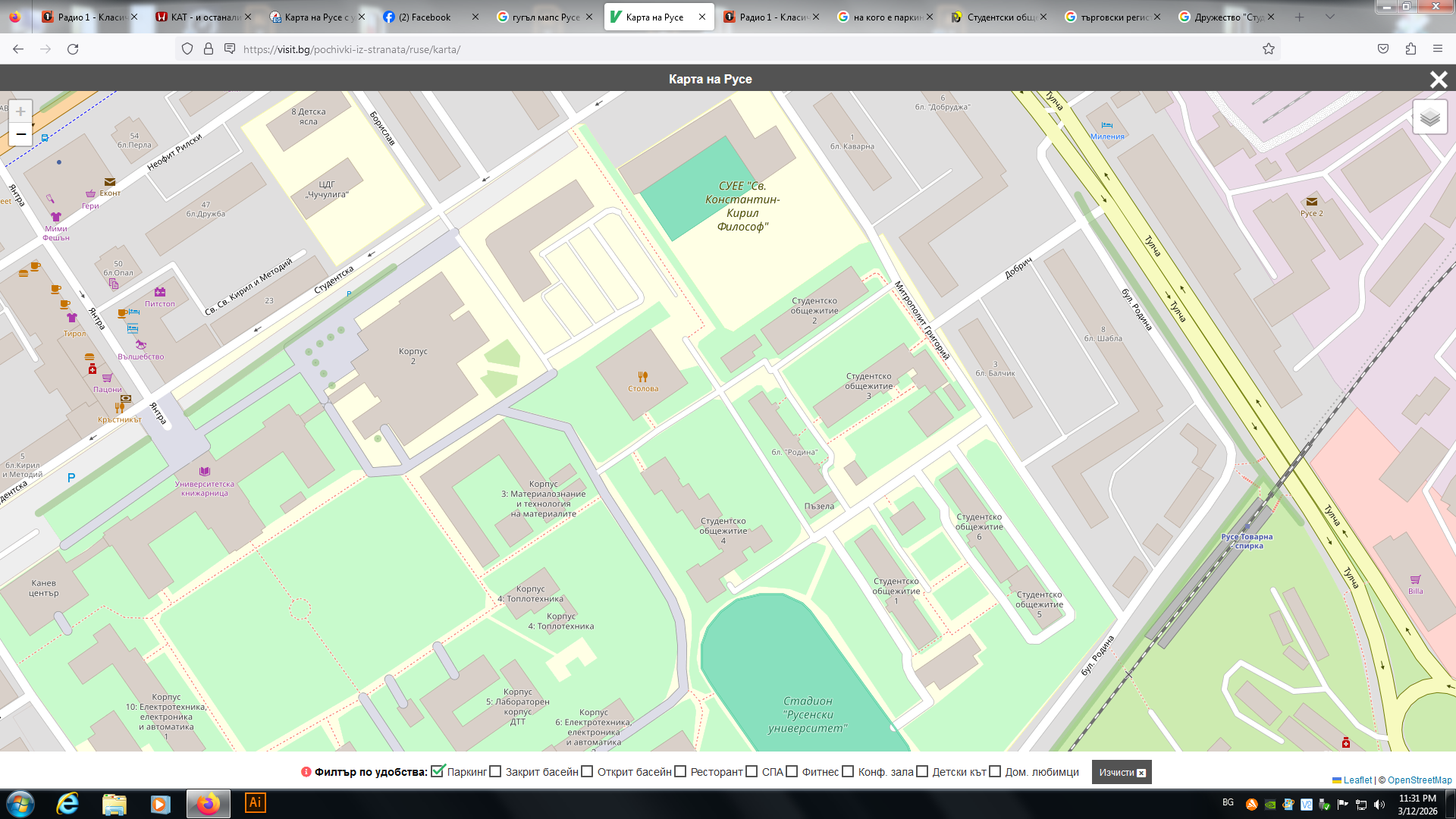Launch Adobe Illustrator from the taskbar
This screenshot has height=819, width=1456.
click(256, 803)
